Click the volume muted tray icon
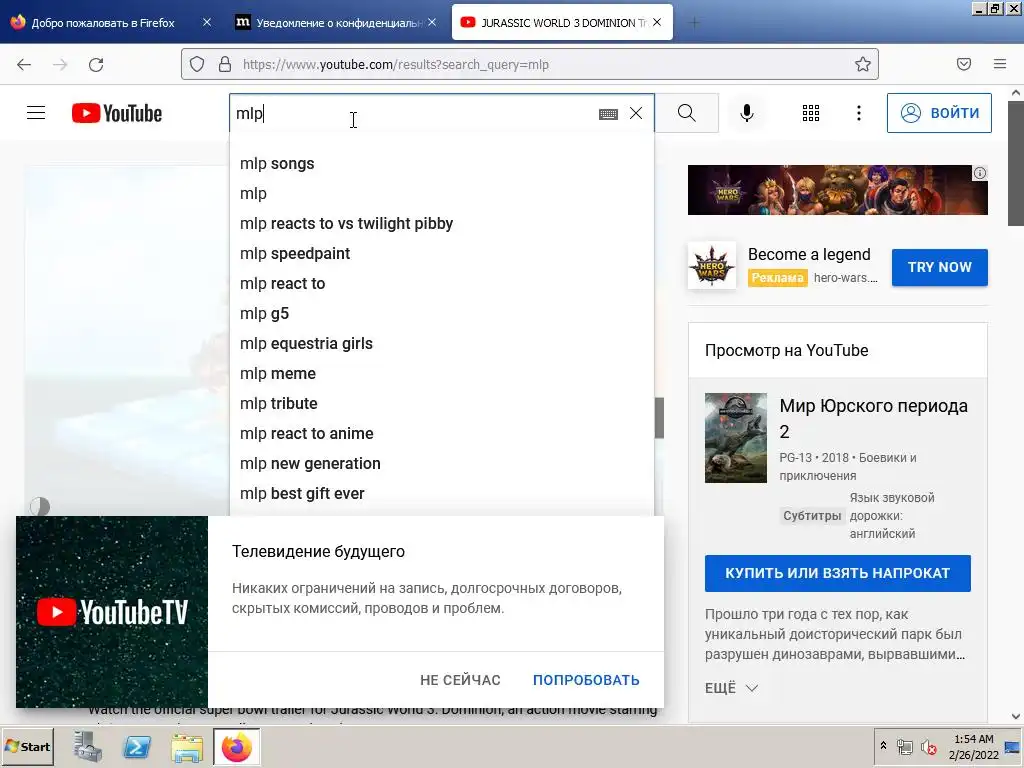This screenshot has height=768, width=1024. 928,748
